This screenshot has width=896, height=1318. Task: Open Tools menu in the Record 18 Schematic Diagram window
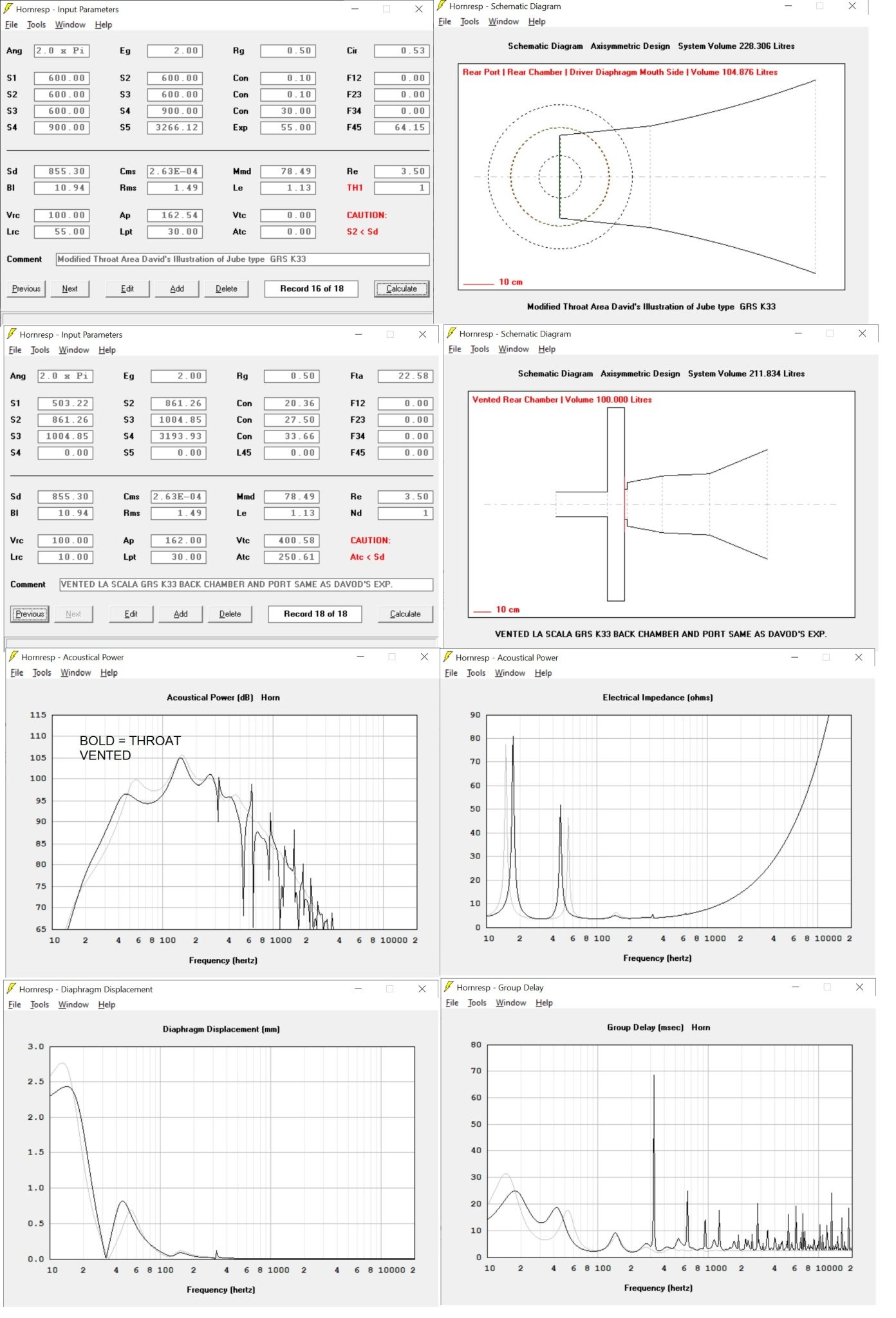[x=480, y=349]
